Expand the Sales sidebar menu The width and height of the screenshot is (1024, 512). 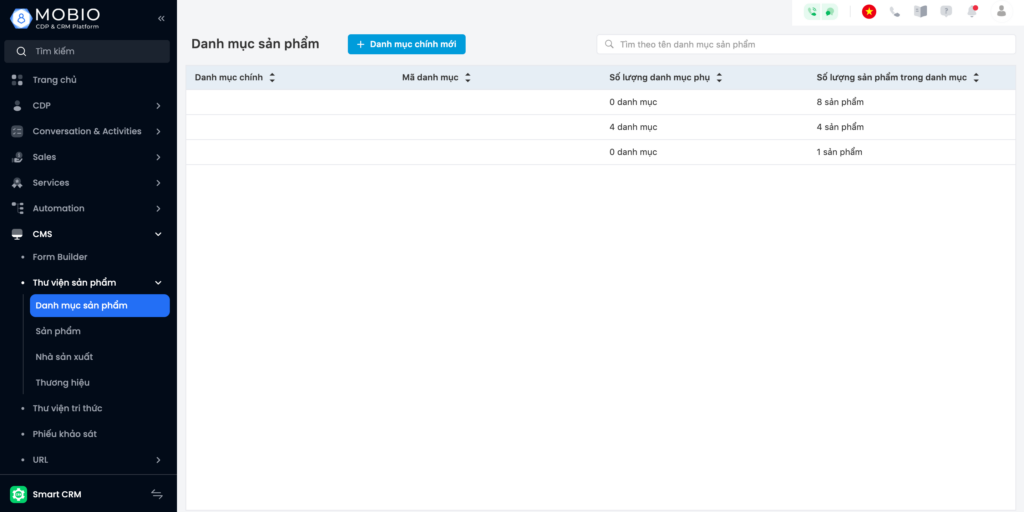[x=158, y=157]
